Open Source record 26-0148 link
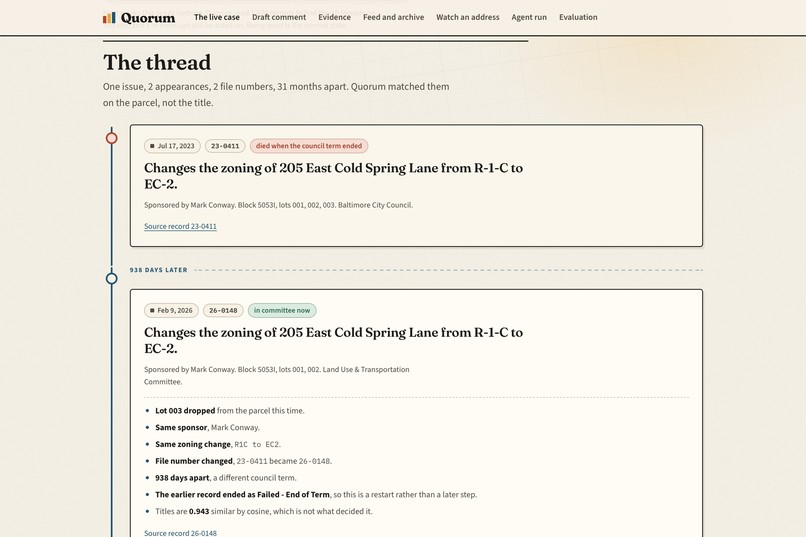This screenshot has width=806, height=537. 180,533
